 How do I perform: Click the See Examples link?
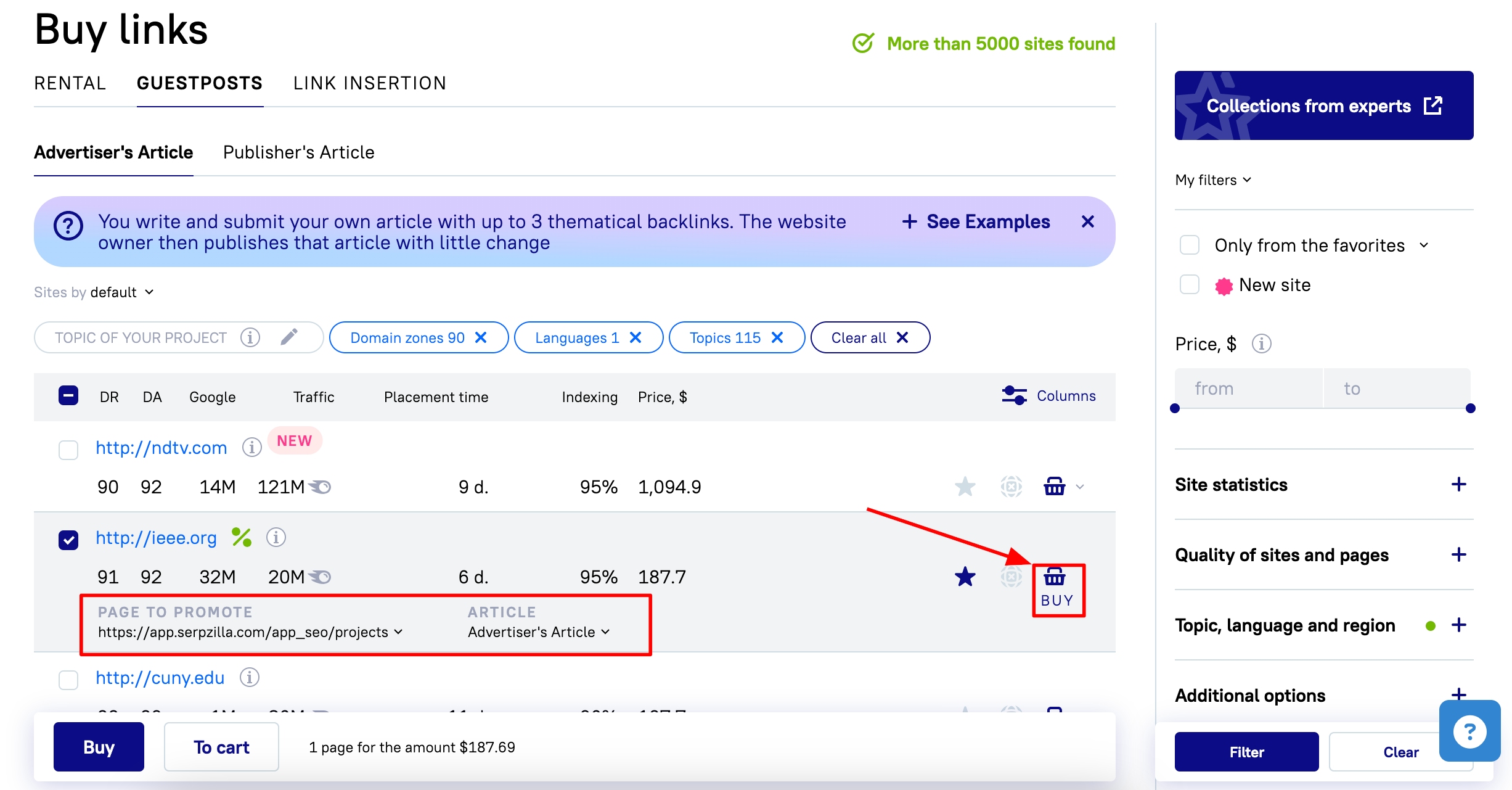click(976, 222)
